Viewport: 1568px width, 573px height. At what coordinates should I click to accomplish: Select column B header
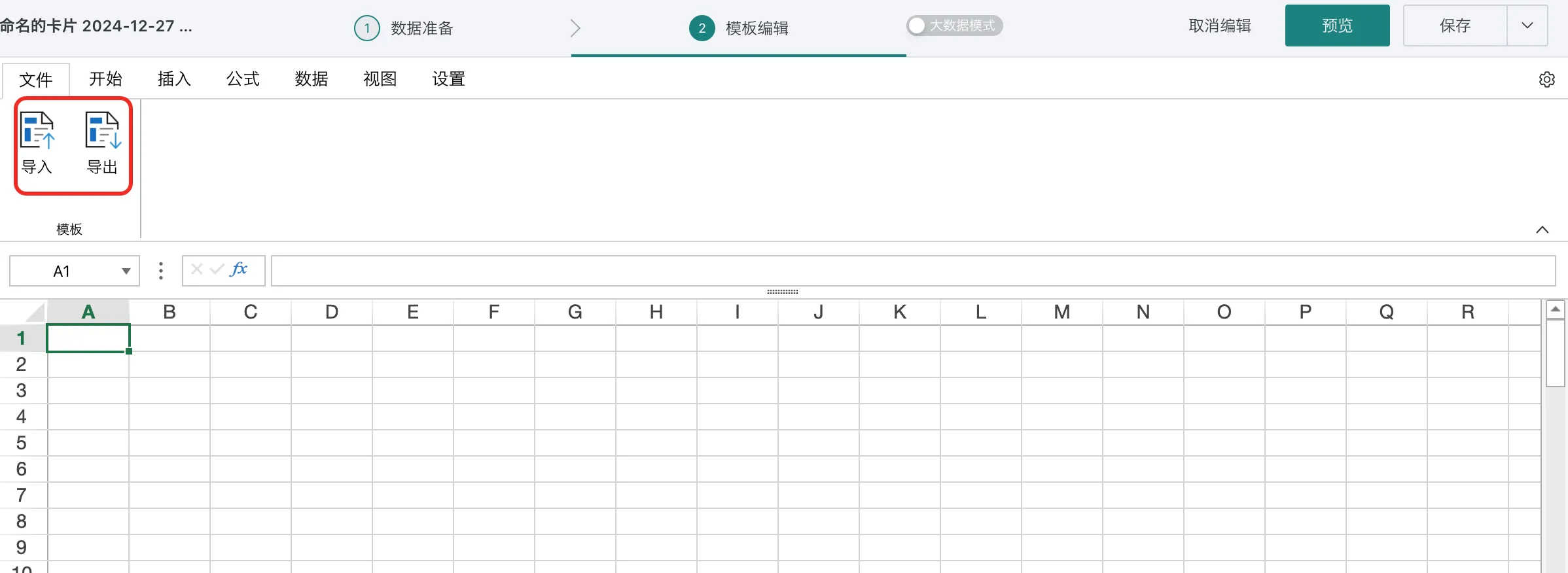tap(169, 312)
